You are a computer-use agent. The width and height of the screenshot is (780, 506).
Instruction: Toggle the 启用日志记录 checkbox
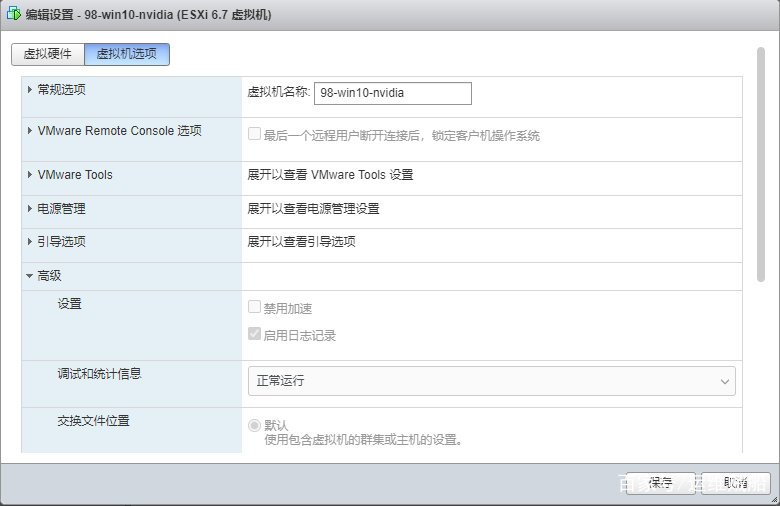coord(254,335)
